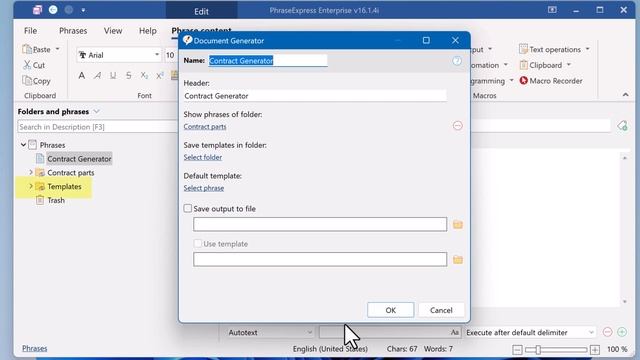Collapse the ribbon with the chevron
Viewport: 640px width, 360px height.
(x=625, y=95)
